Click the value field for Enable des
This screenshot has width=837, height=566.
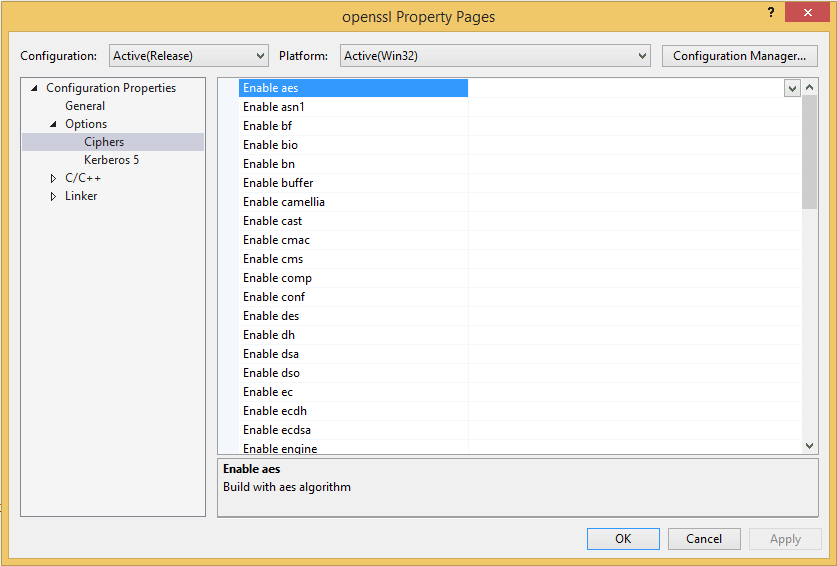(635, 316)
